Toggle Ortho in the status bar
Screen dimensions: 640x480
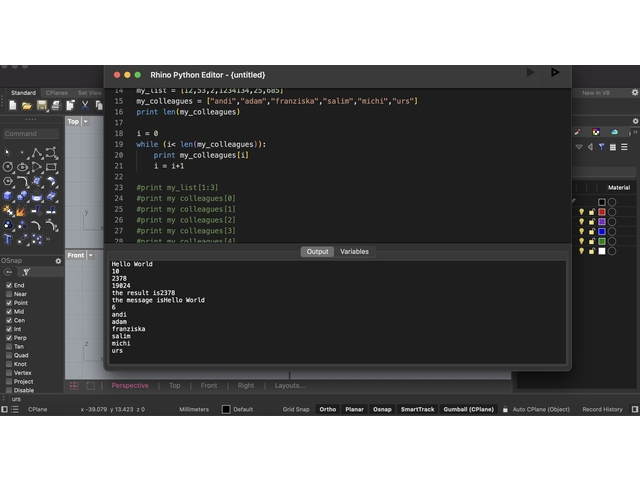[x=328, y=409]
